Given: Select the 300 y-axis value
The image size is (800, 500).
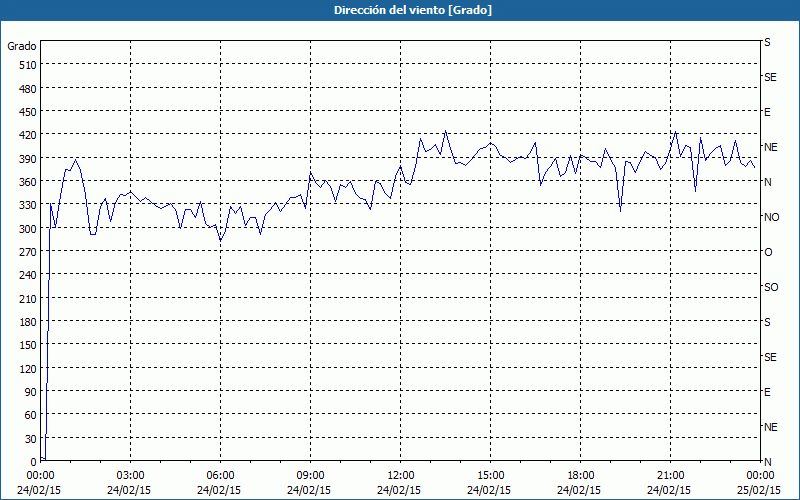Looking at the screenshot, I should tap(28, 229).
